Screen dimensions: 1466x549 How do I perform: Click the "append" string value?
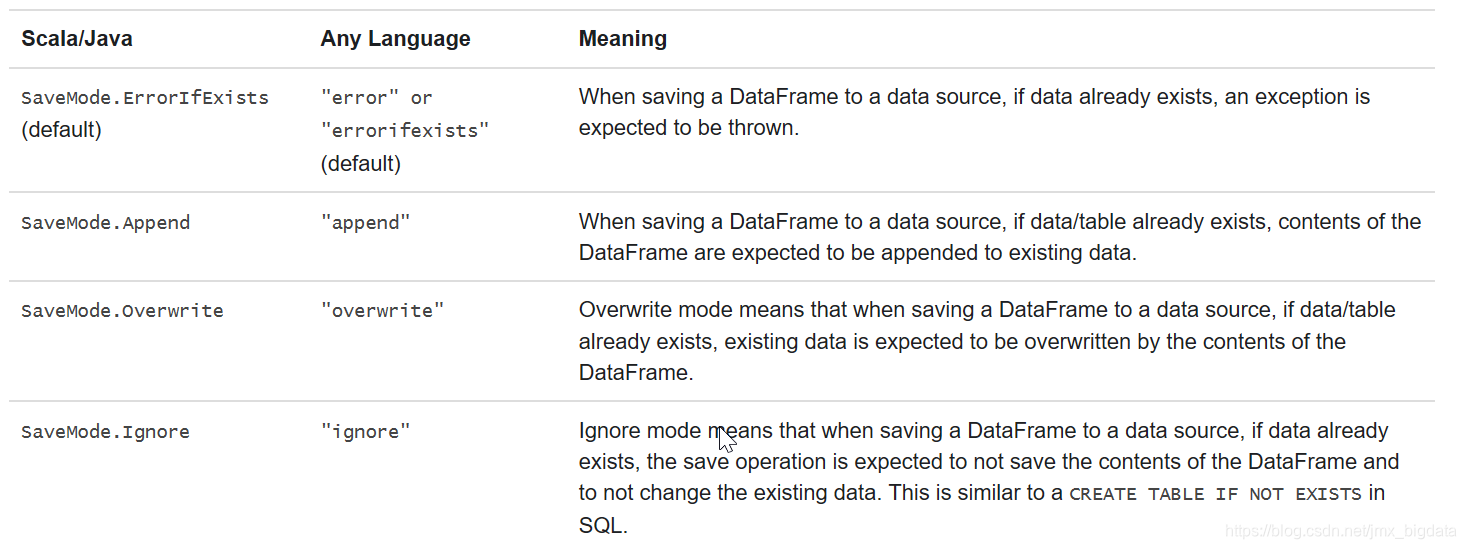(365, 223)
